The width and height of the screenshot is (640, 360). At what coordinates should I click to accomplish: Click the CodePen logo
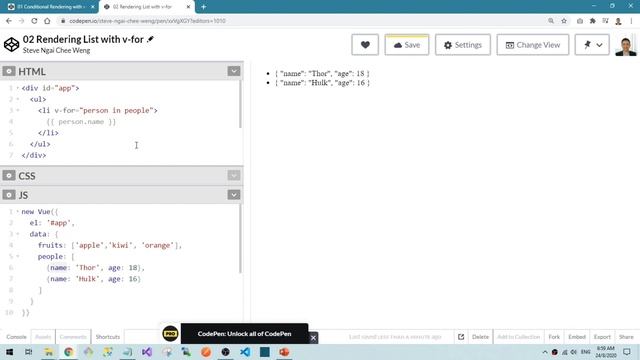pyautogui.click(x=11, y=44)
